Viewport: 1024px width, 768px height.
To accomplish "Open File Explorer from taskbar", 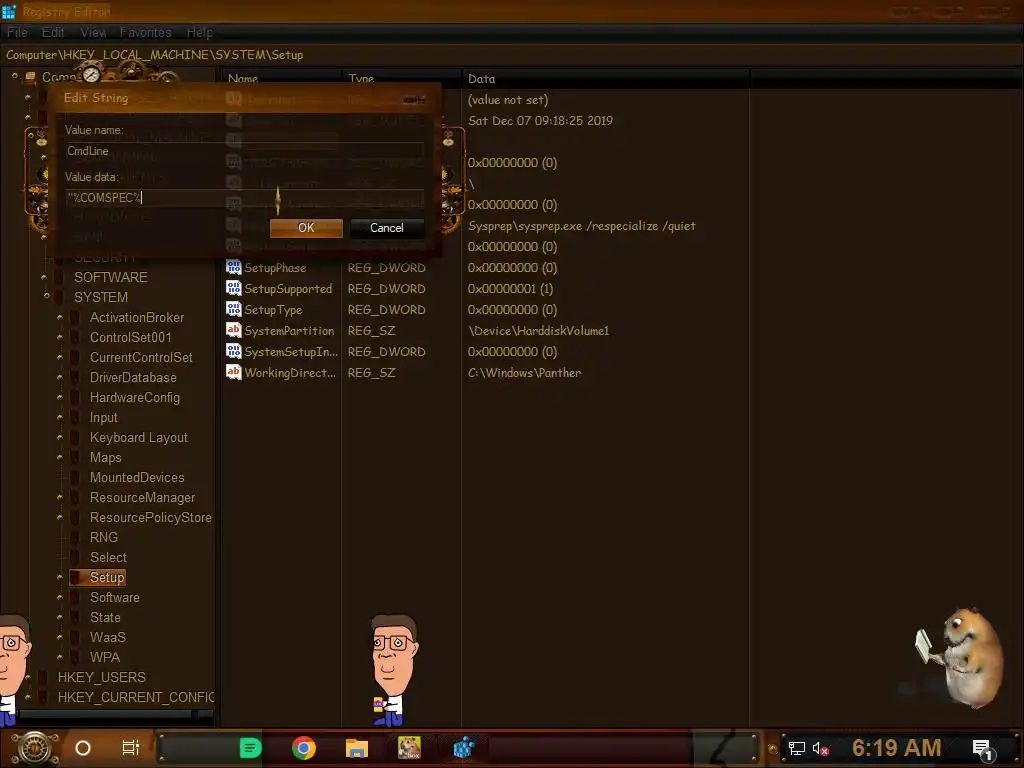I will pos(357,748).
